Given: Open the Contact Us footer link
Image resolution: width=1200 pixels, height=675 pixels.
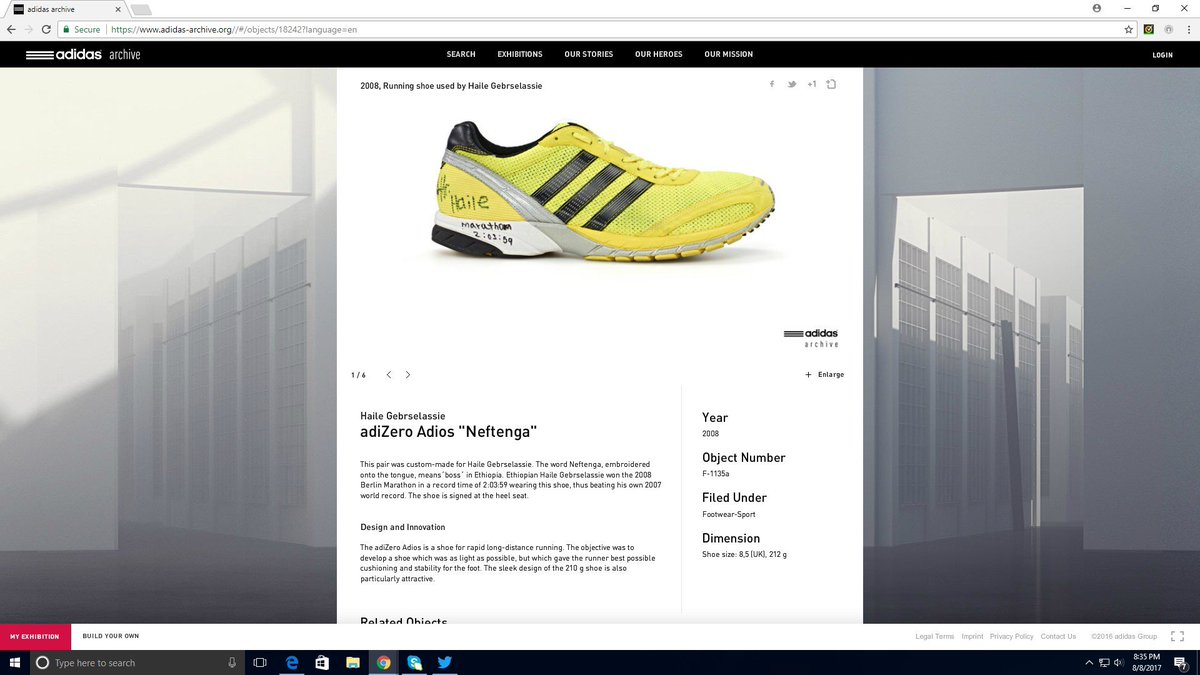Looking at the screenshot, I should (x=1058, y=636).
